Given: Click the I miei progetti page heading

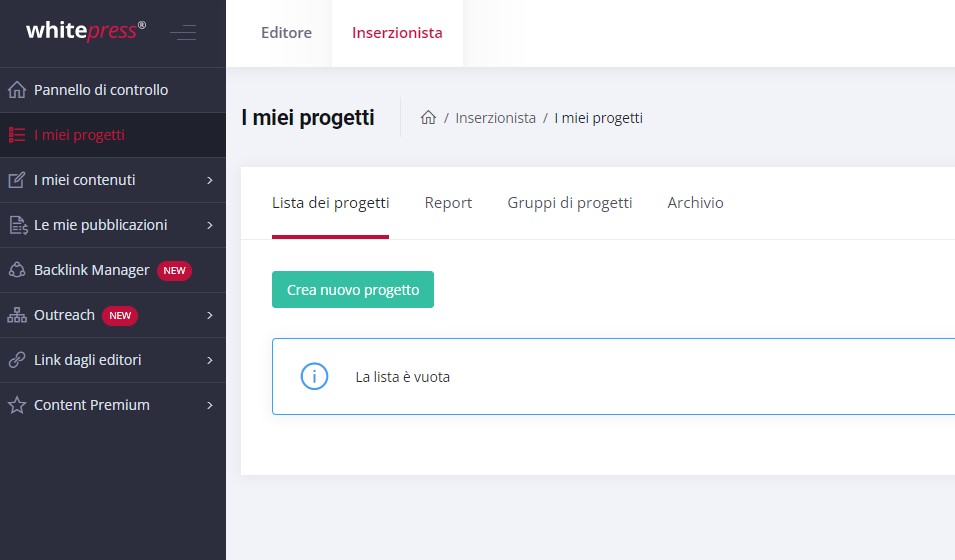Looking at the screenshot, I should click(x=308, y=118).
